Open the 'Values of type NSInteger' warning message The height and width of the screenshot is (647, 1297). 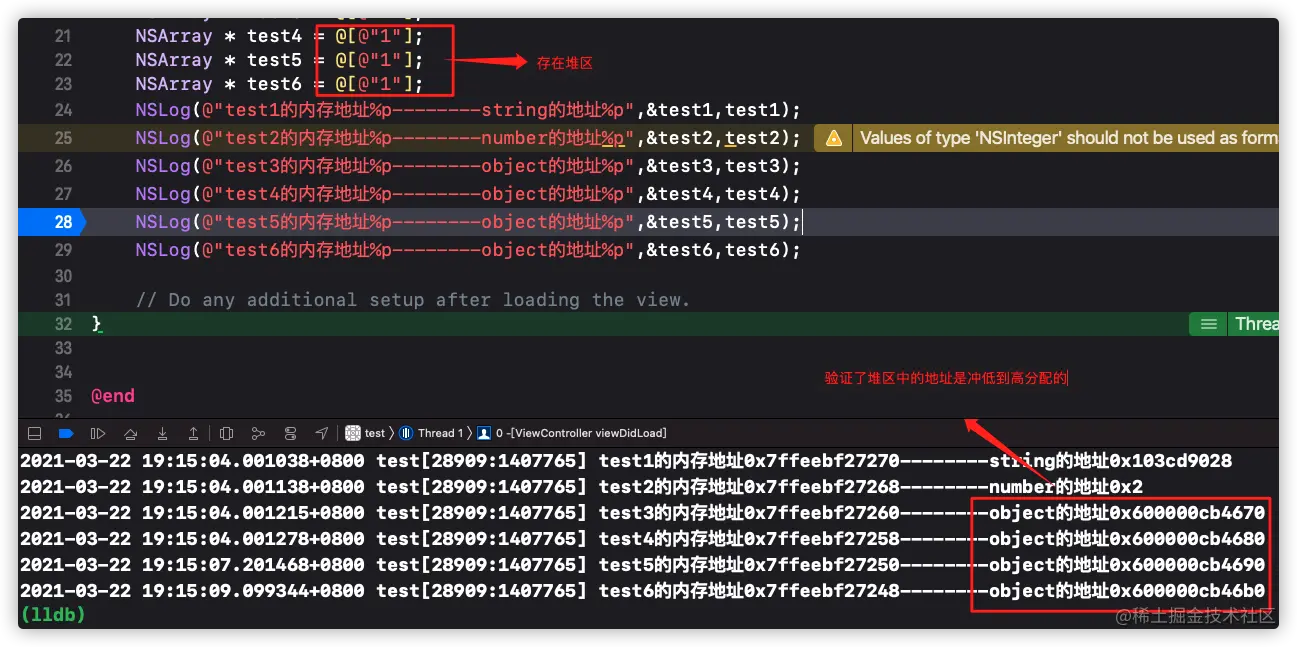tap(1068, 138)
